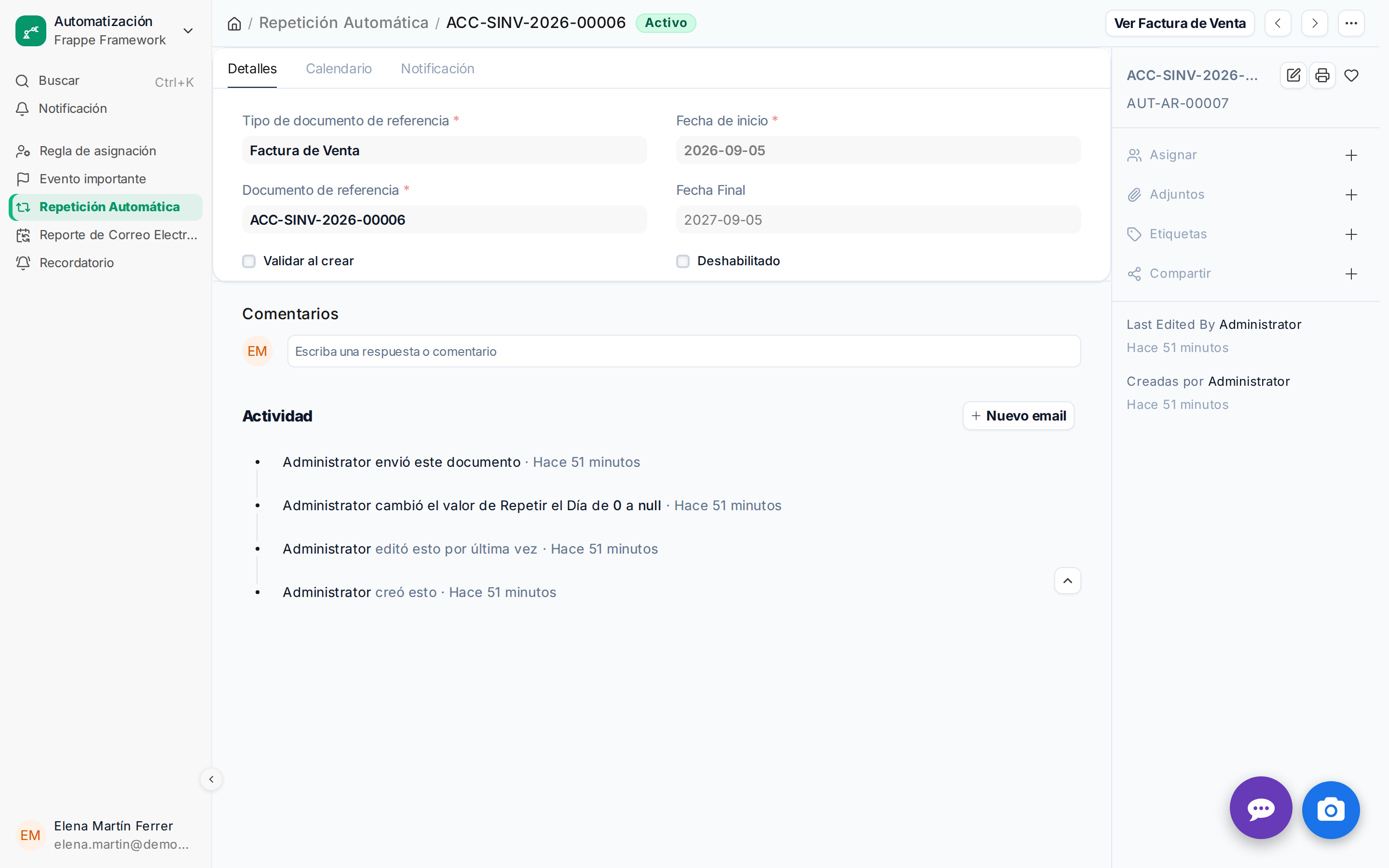
Task: Add an assignee with Asignar plus
Action: (x=1351, y=156)
